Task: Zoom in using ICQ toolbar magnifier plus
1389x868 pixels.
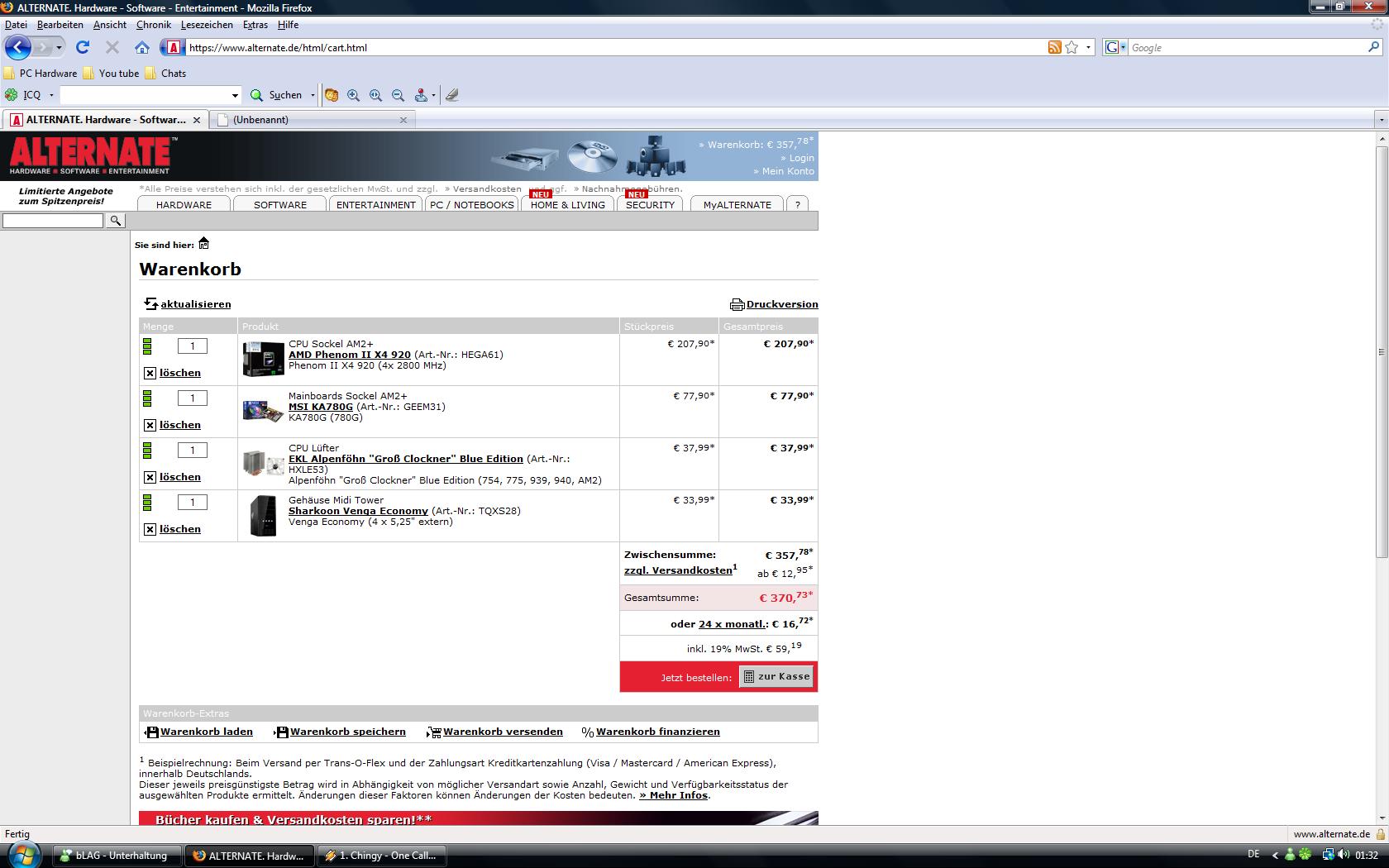Action: point(354,95)
